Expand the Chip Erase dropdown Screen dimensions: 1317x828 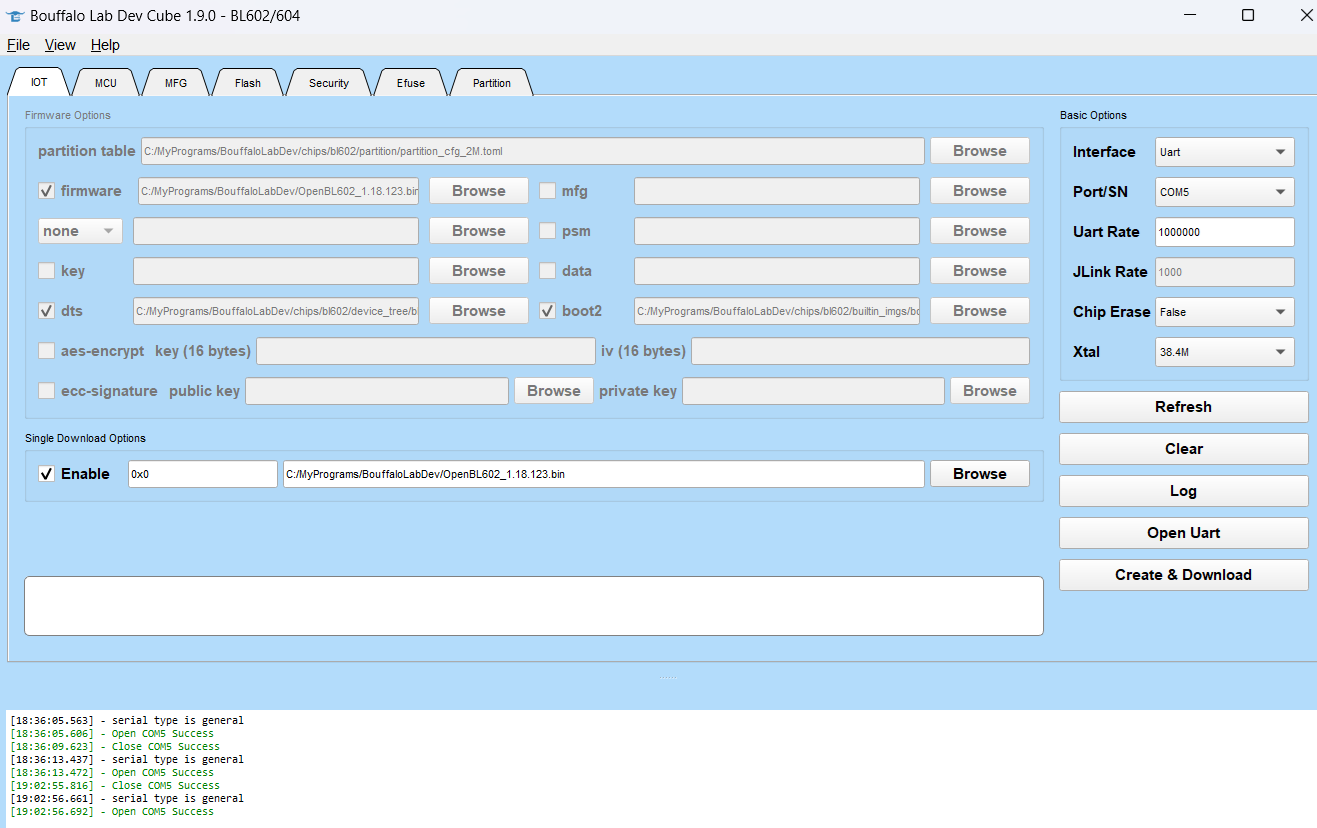pos(1225,312)
